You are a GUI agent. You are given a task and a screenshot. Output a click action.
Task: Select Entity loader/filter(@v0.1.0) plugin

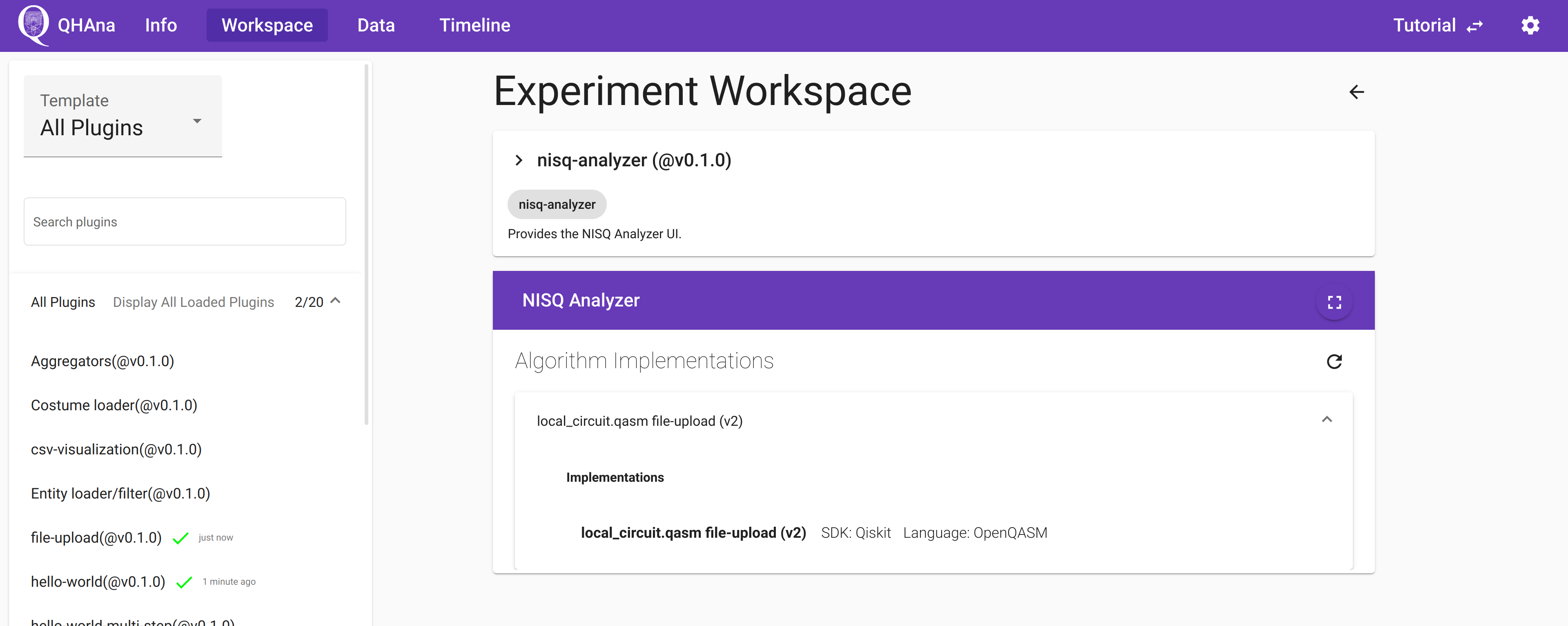(120, 494)
